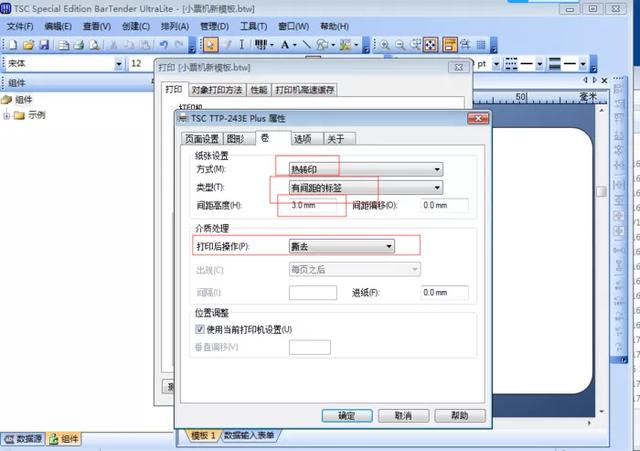The width and height of the screenshot is (640, 451).
Task: Open the 工具(T) menu
Action: pyautogui.click(x=253, y=27)
